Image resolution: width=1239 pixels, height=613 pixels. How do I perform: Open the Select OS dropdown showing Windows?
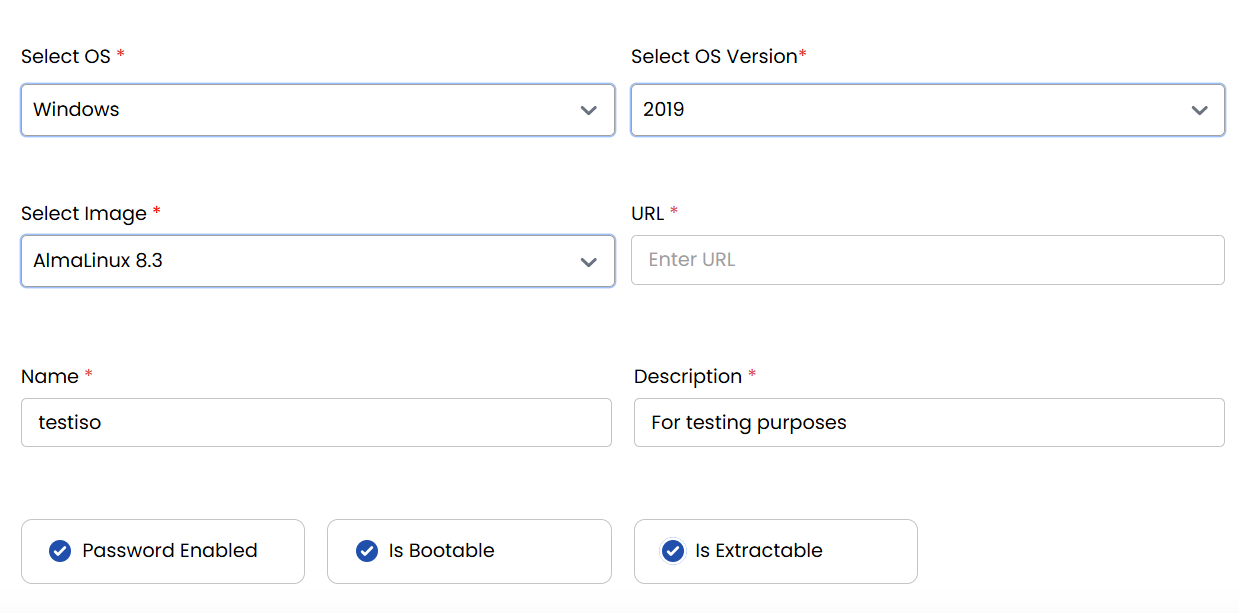(300, 110)
